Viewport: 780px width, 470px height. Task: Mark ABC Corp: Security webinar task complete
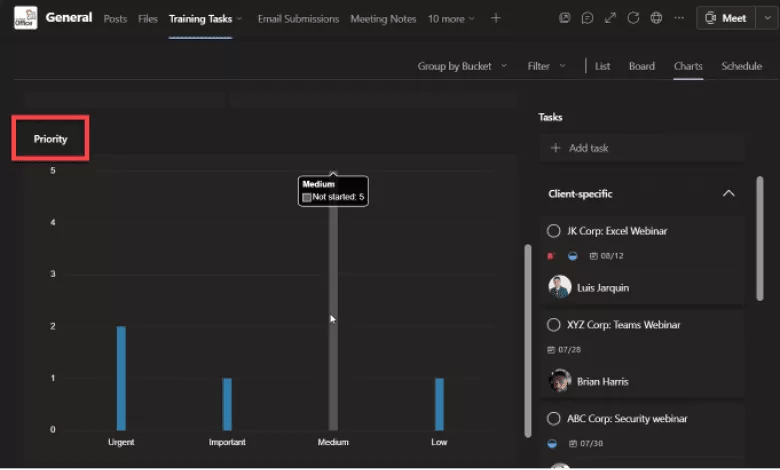[x=553, y=419]
